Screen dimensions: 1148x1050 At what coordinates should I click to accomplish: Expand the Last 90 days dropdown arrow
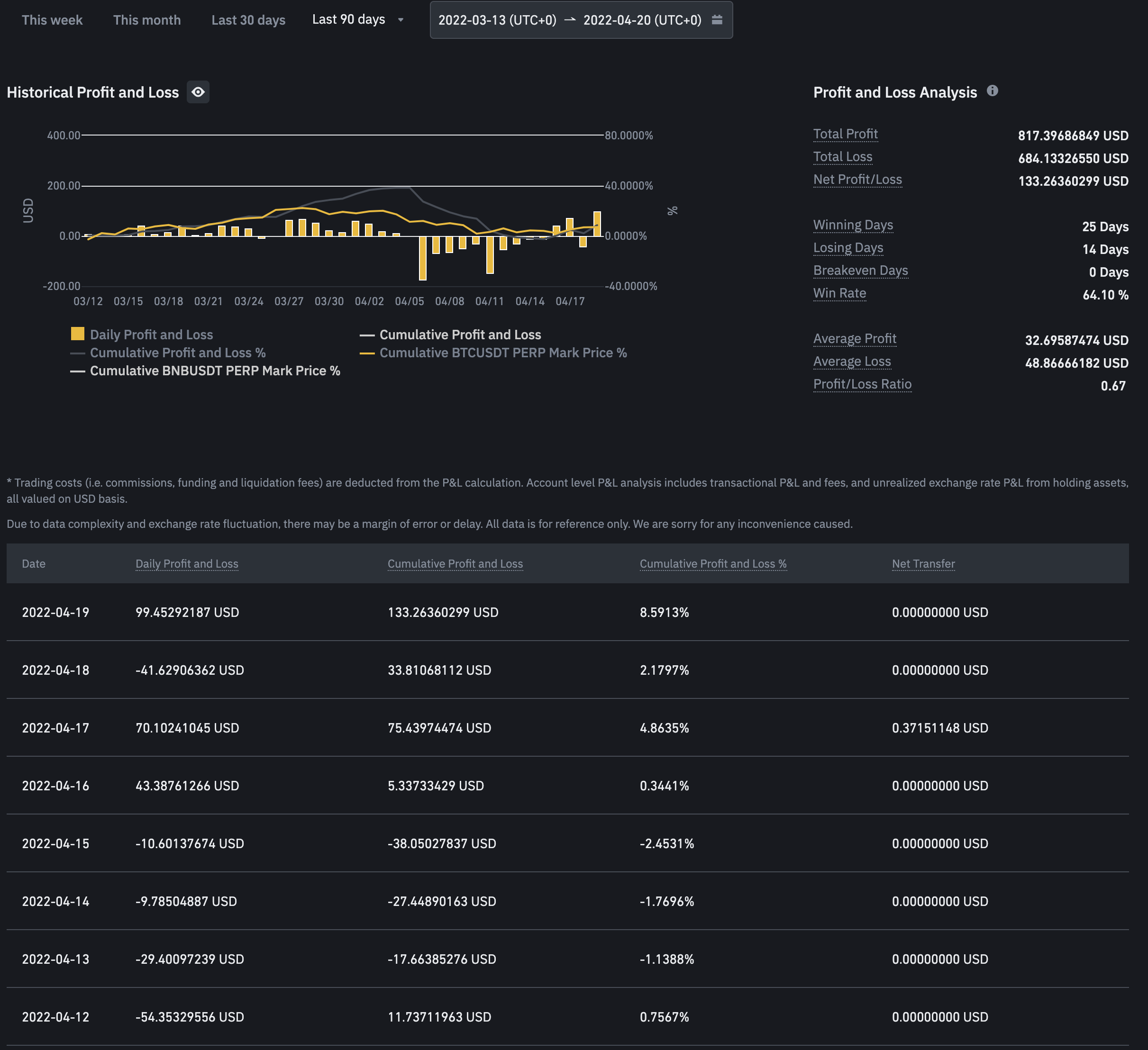click(x=401, y=20)
